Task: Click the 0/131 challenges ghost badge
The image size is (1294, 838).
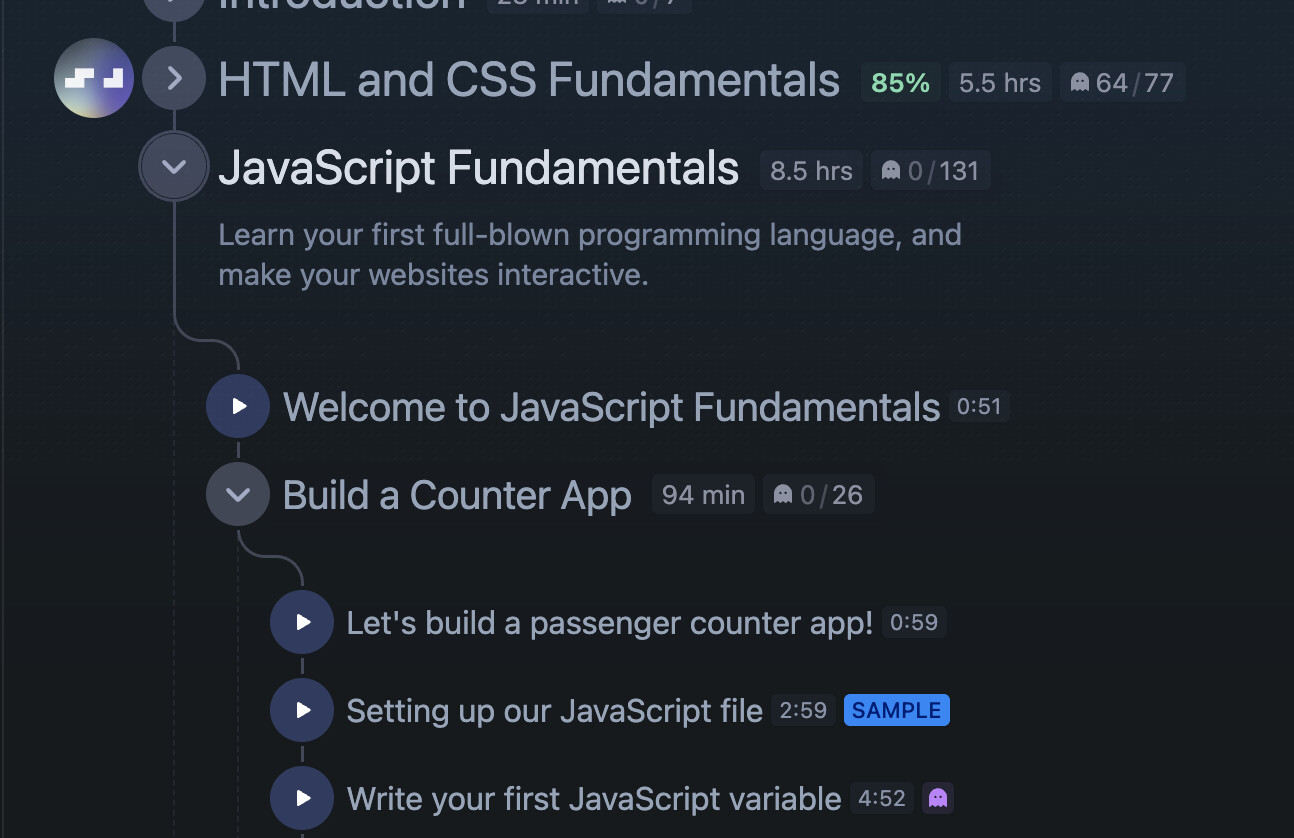Action: point(930,171)
